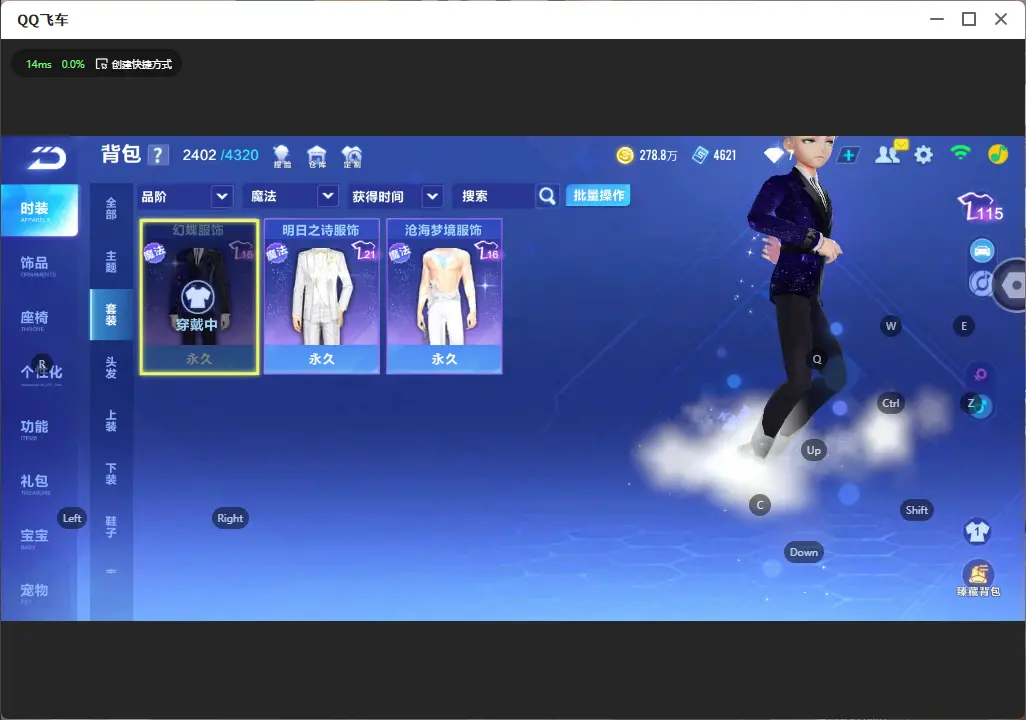The height and width of the screenshot is (720, 1026).
Task: Open the settings gear icon
Action: point(923,155)
